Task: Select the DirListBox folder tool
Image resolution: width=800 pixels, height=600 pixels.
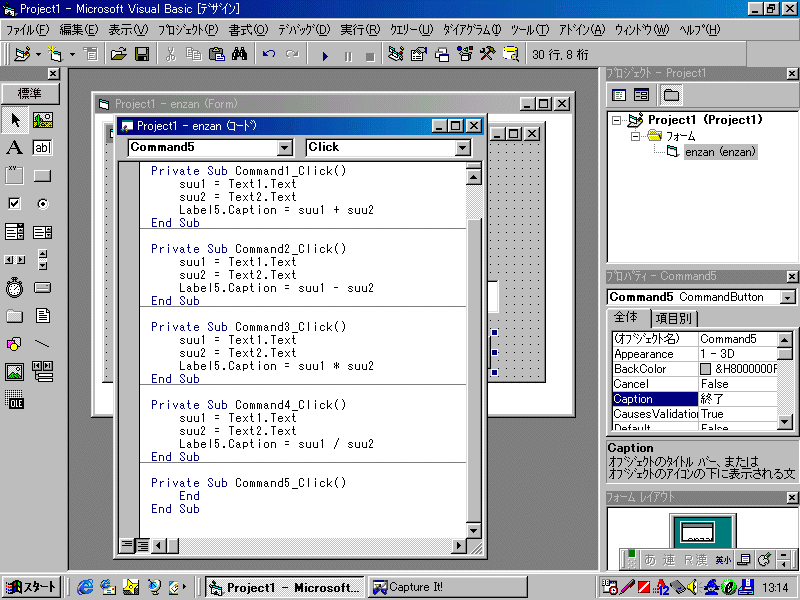Action: (15, 316)
